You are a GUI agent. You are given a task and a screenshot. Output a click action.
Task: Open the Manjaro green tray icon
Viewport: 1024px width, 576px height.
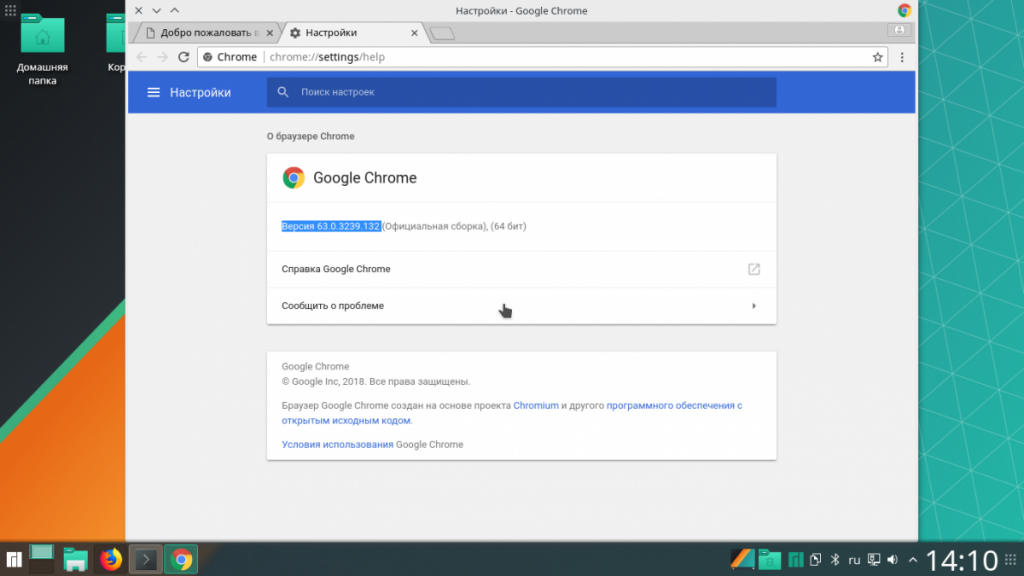click(795, 560)
